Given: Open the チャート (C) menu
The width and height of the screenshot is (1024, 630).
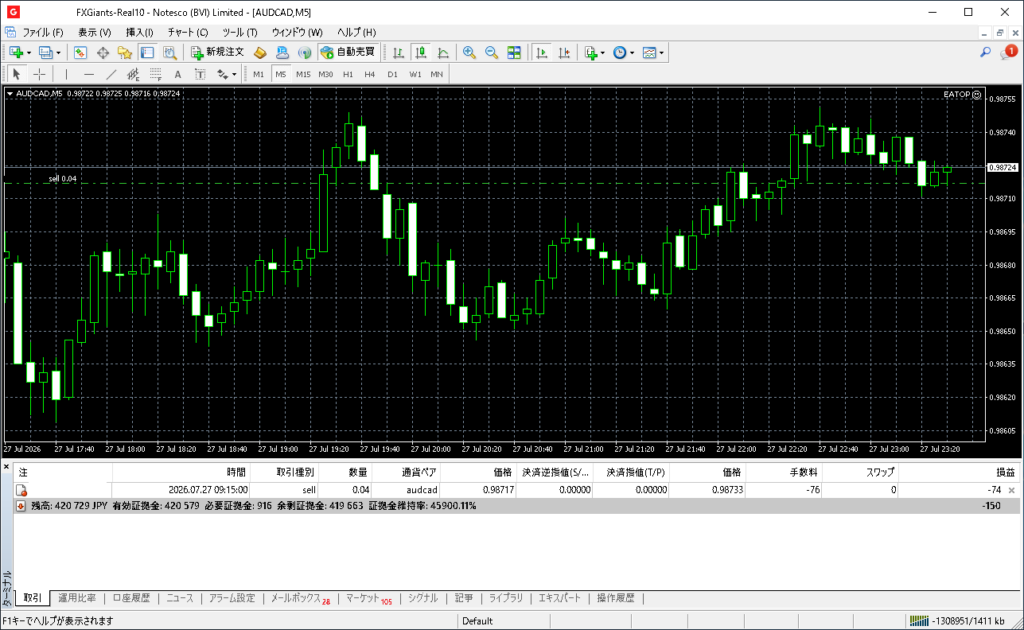Looking at the screenshot, I should click(187, 32).
